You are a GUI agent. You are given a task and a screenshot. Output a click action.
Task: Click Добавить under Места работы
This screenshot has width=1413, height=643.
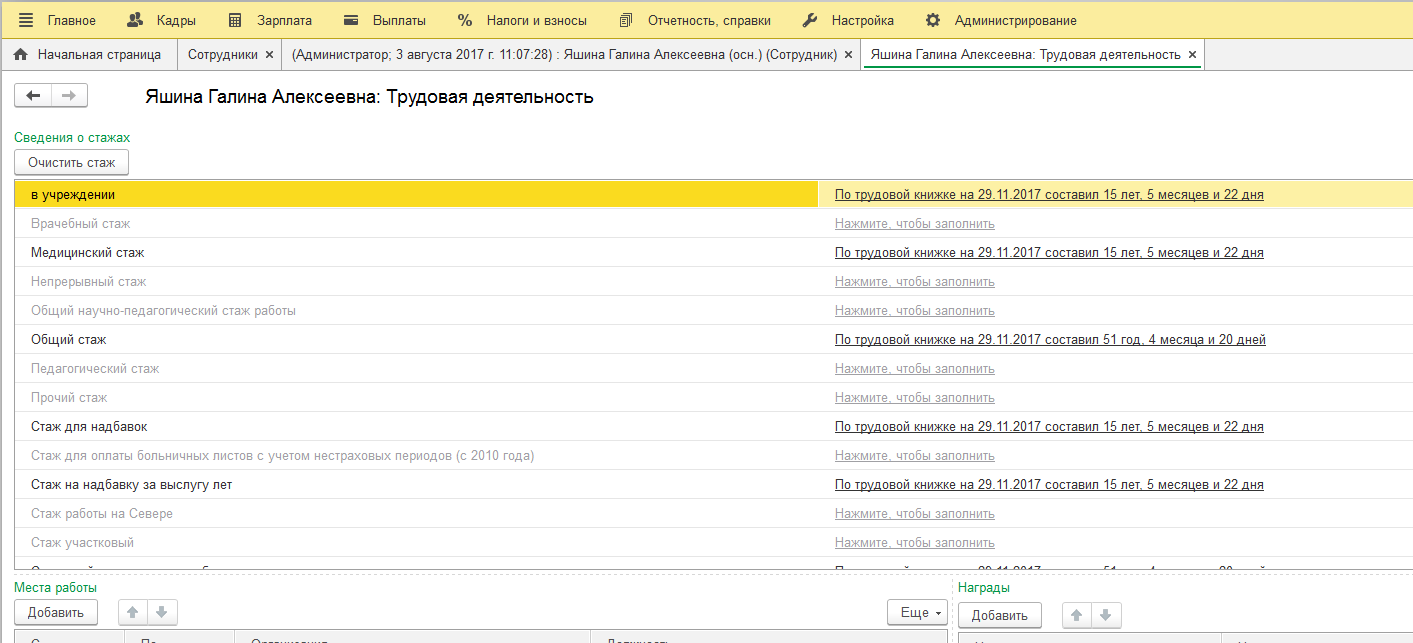click(56, 612)
